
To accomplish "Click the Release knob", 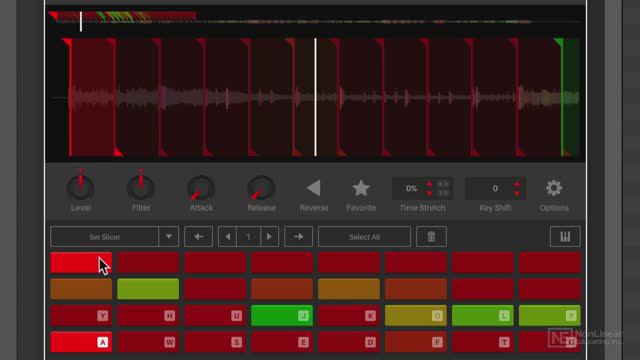I will (261, 189).
